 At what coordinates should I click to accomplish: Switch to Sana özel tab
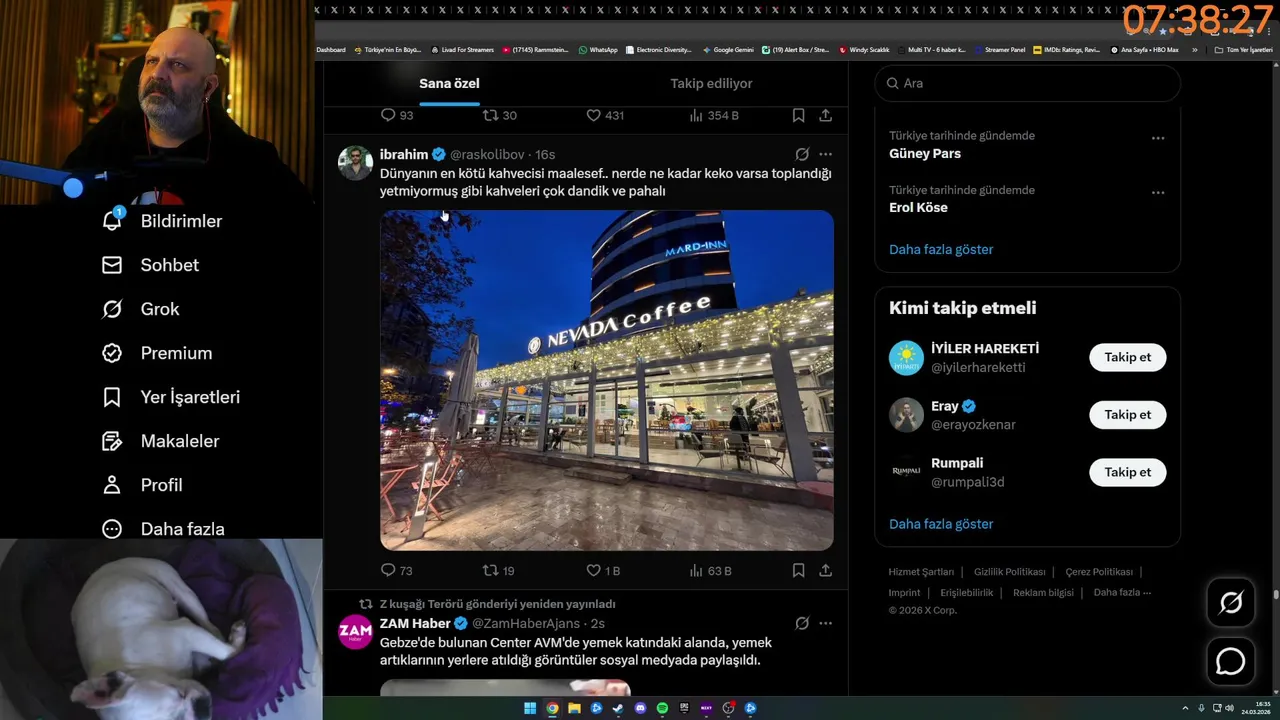point(449,83)
